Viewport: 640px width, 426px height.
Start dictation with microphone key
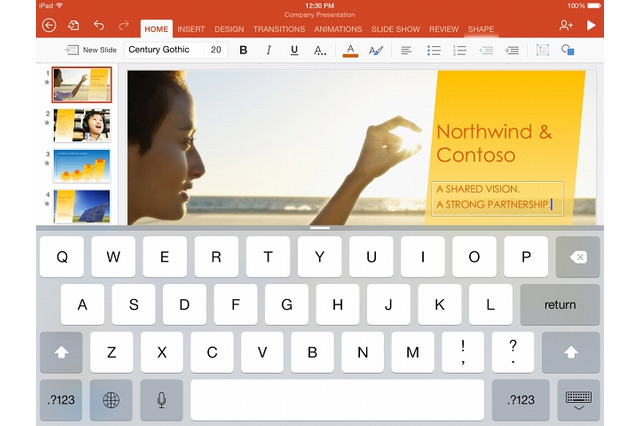pyautogui.click(x=162, y=400)
